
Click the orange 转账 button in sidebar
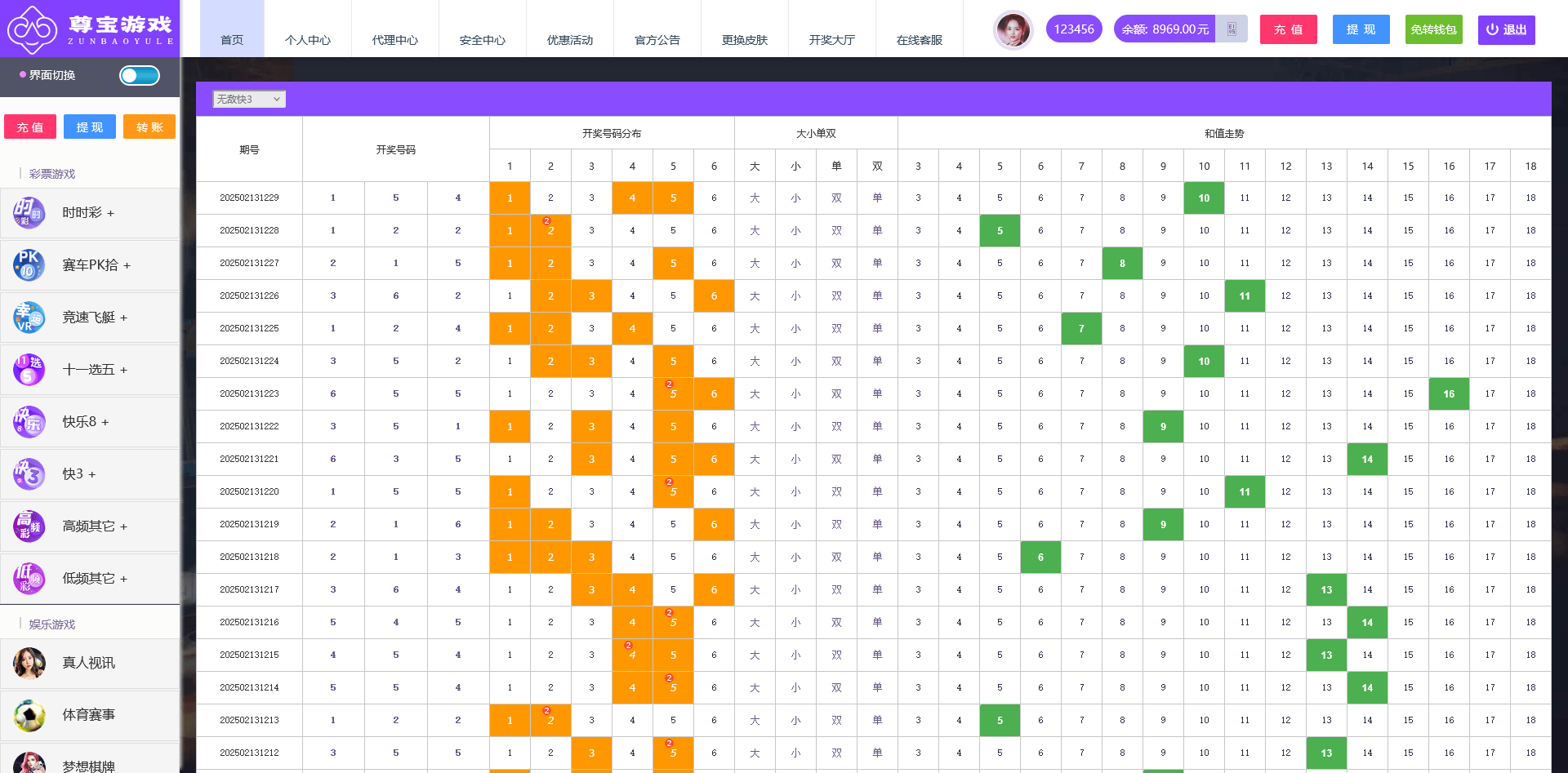point(149,127)
